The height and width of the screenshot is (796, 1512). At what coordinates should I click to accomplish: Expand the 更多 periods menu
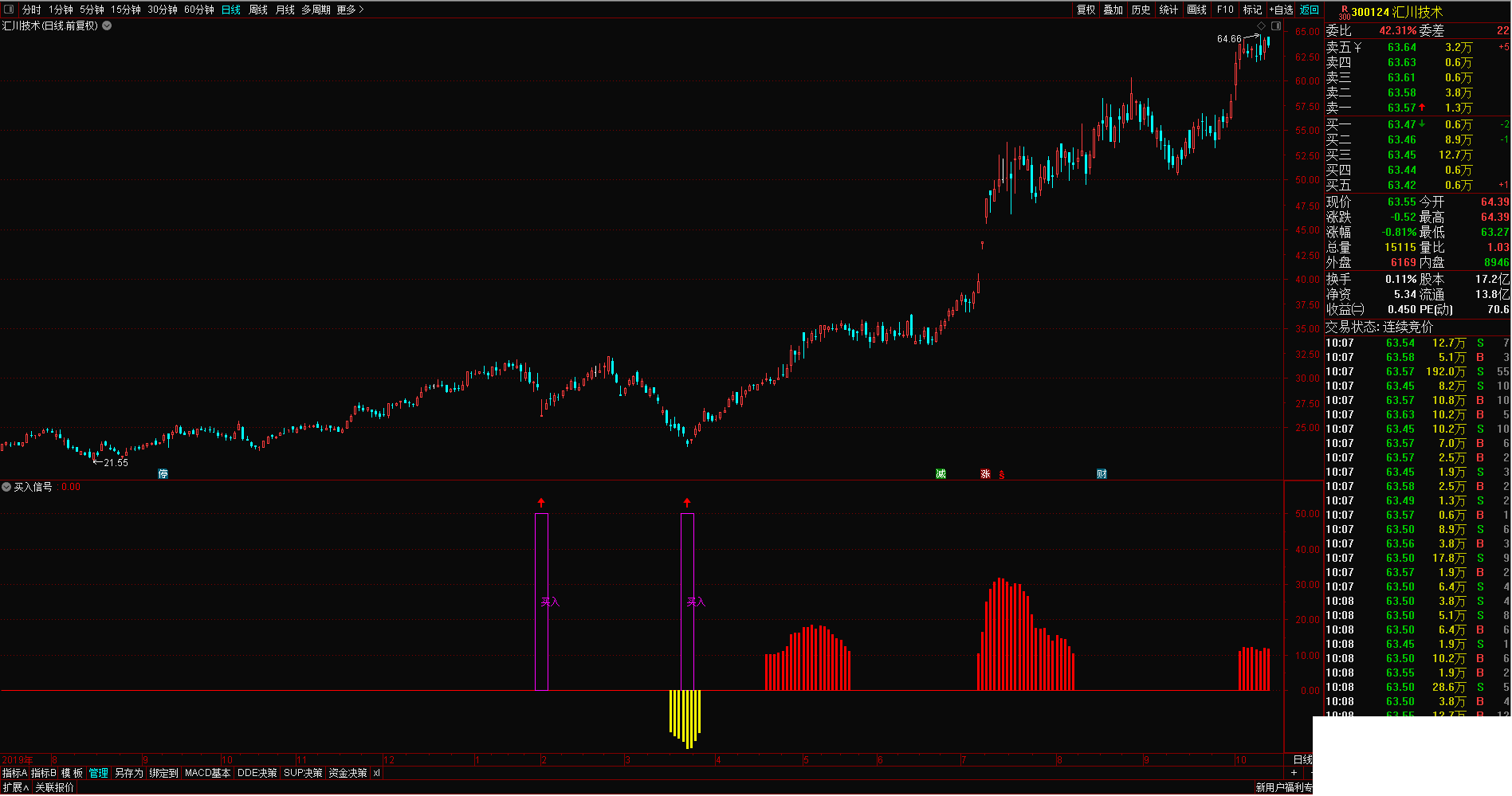point(350,10)
